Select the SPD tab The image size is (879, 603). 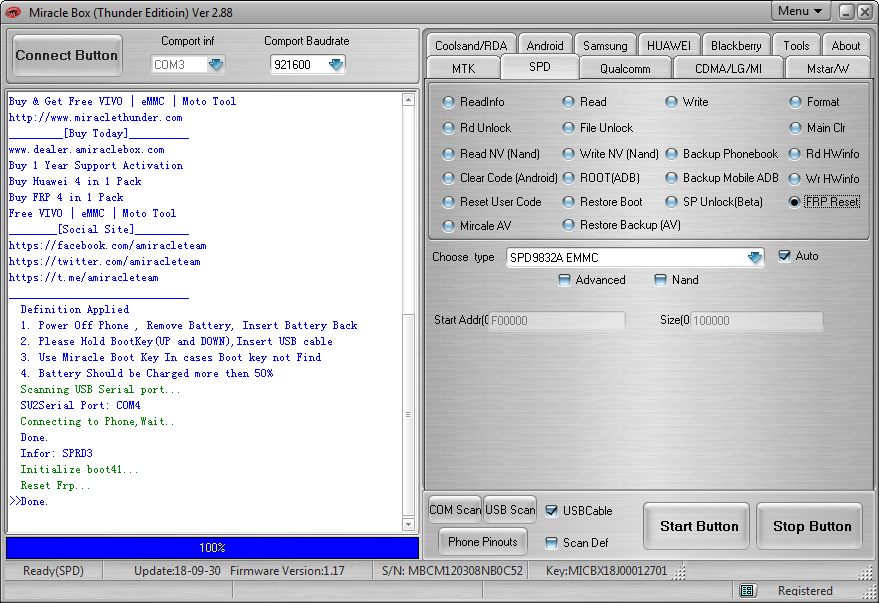[540, 67]
